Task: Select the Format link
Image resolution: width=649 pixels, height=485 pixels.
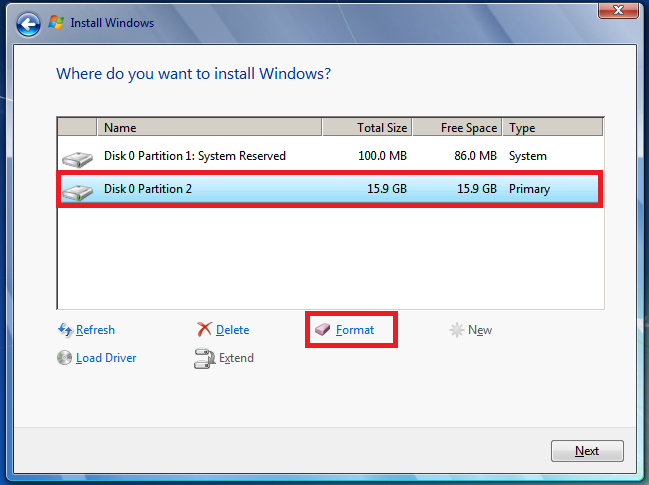Action: point(355,330)
